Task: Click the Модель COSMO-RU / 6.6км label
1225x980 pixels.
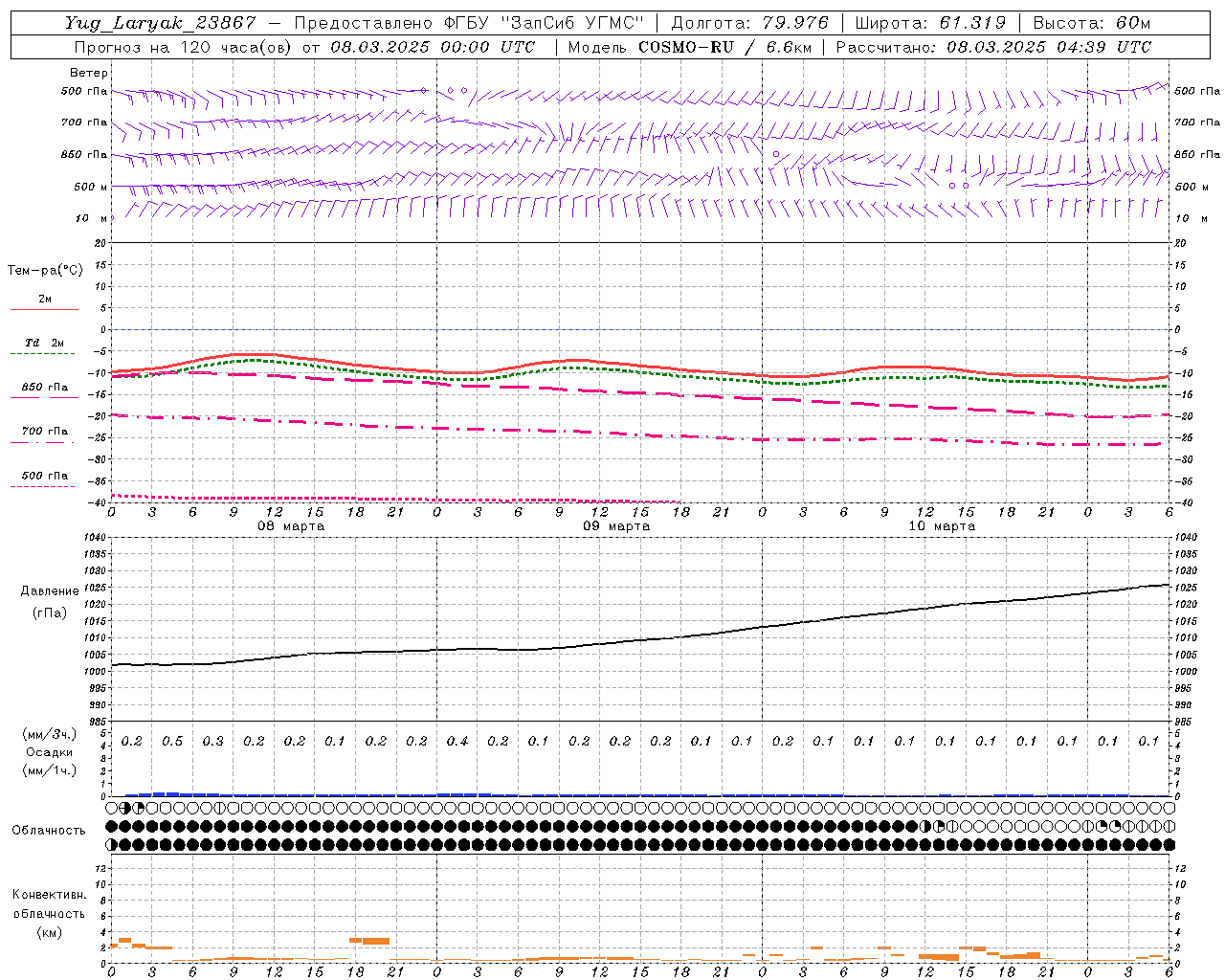Action: tap(689, 47)
